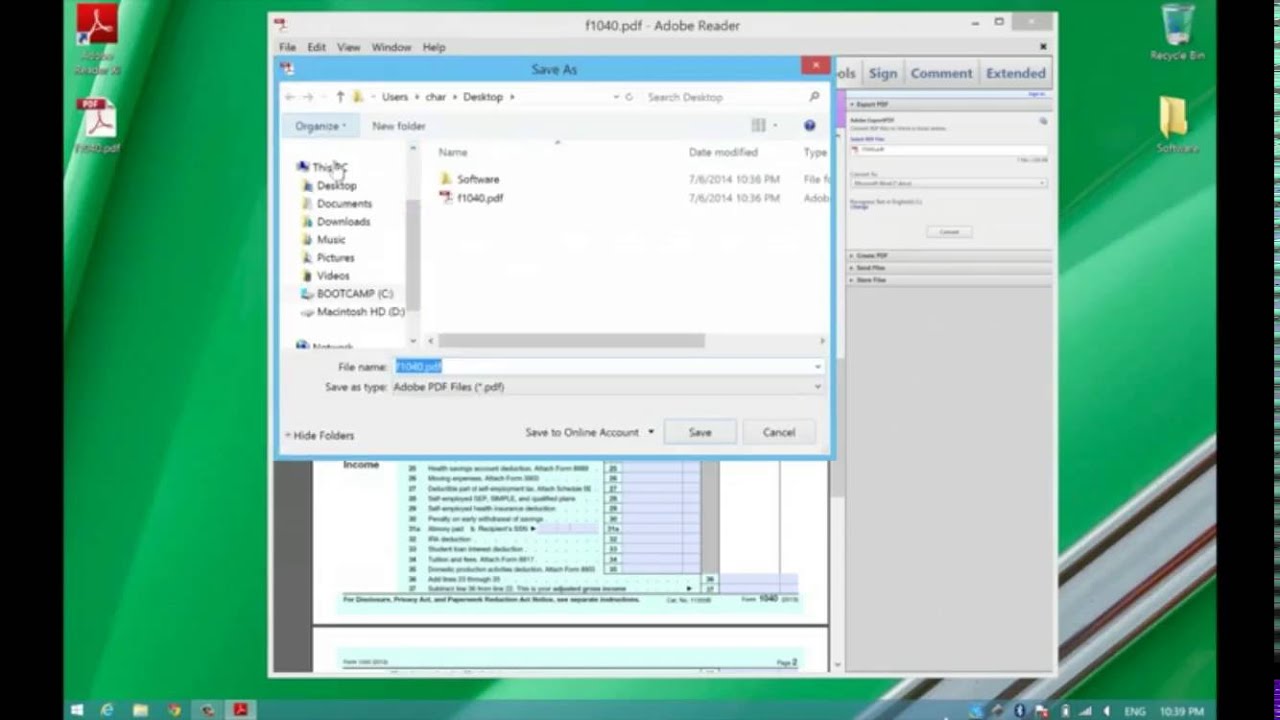
Task: Select the Software folder in file list
Action: tap(469, 179)
